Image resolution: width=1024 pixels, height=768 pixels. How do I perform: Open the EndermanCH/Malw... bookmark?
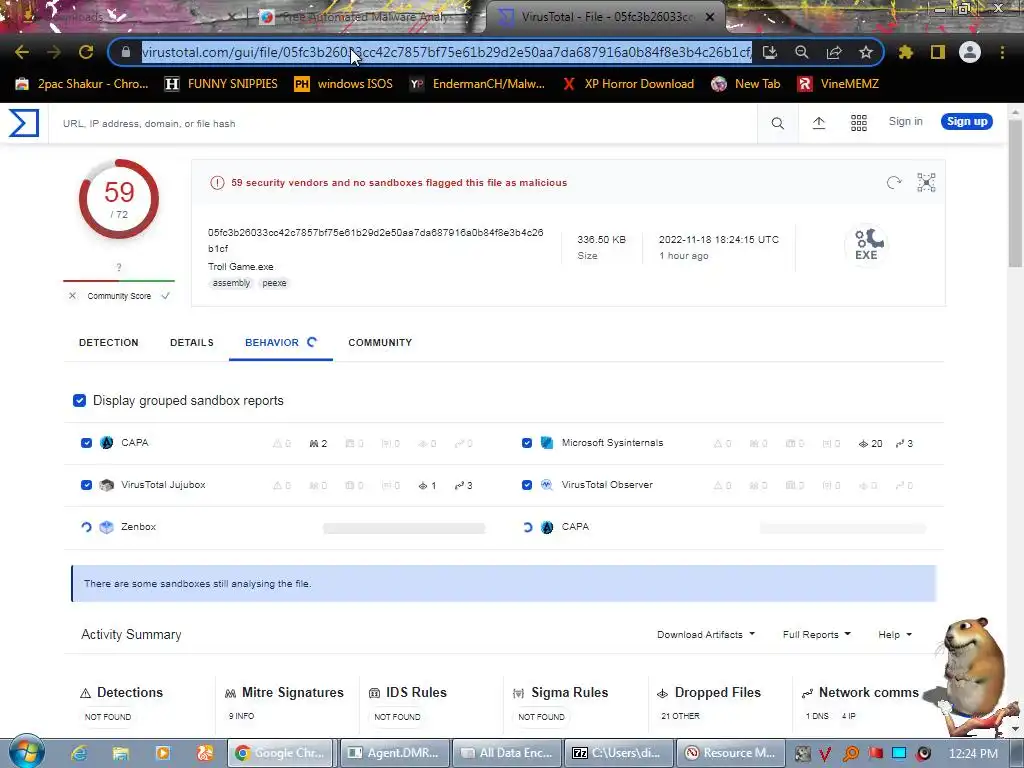click(x=477, y=84)
